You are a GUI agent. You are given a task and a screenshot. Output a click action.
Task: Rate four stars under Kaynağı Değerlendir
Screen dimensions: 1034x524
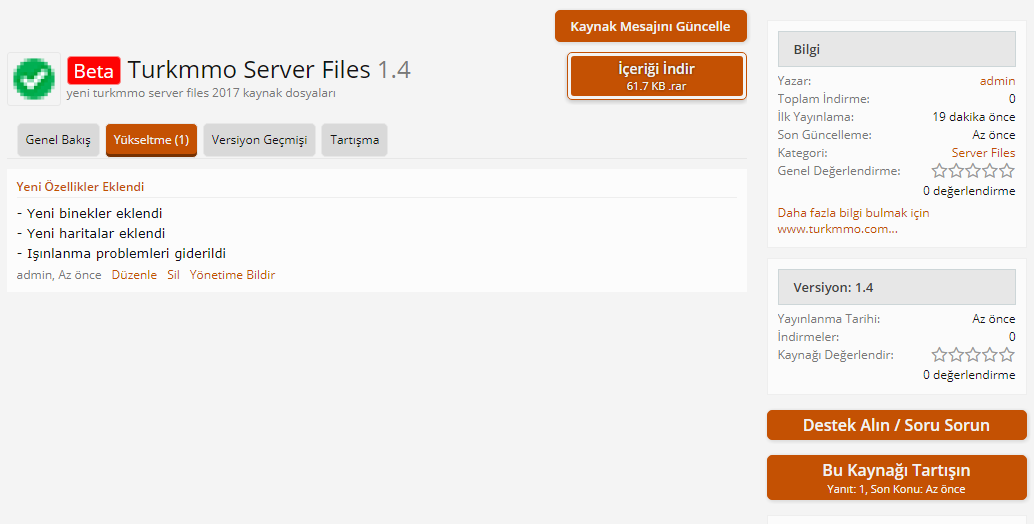pos(990,355)
